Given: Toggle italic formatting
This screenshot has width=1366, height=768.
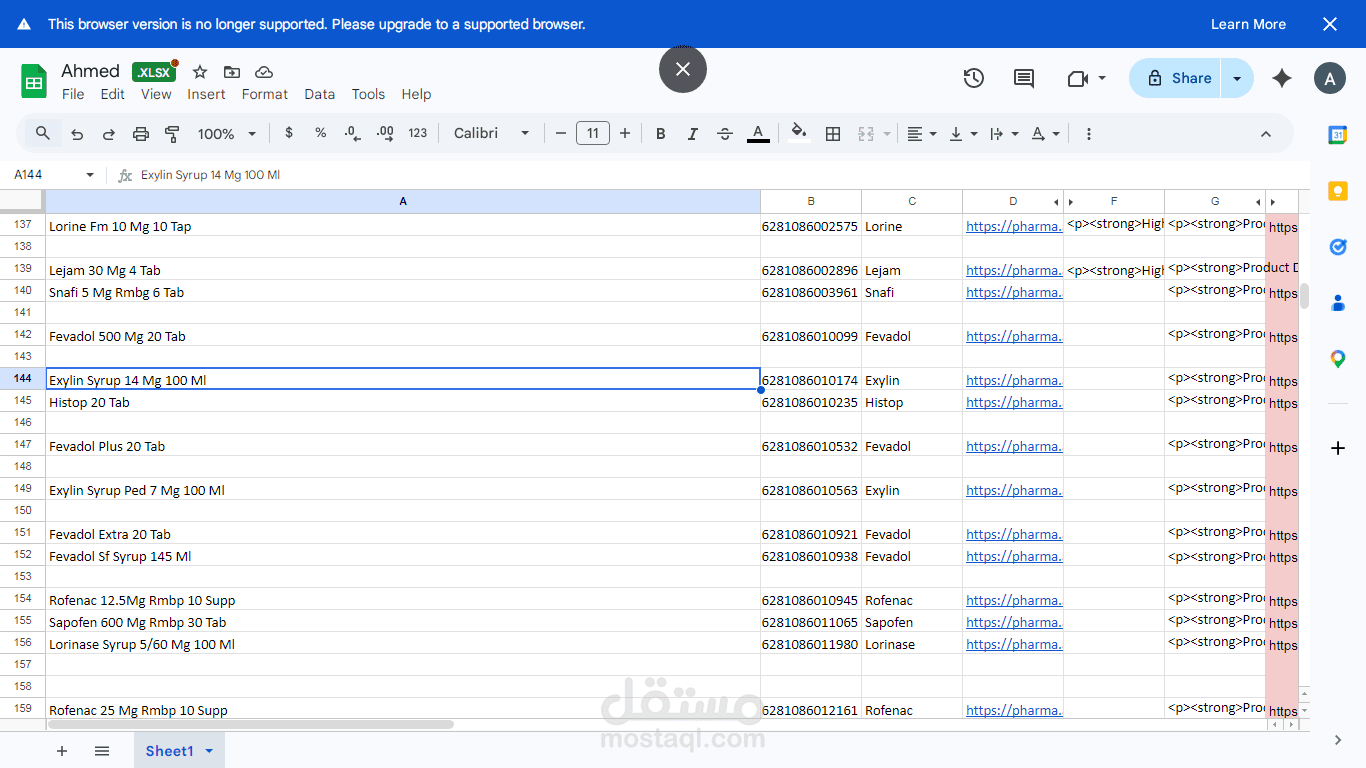Looking at the screenshot, I should (x=692, y=133).
